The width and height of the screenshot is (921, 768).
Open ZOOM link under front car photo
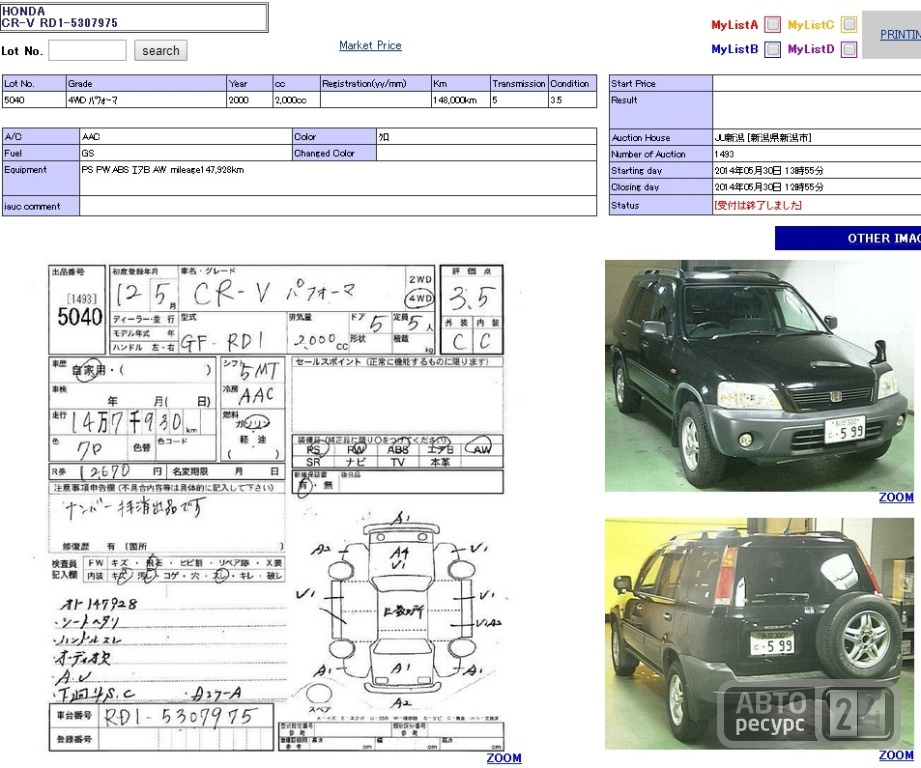point(896,497)
